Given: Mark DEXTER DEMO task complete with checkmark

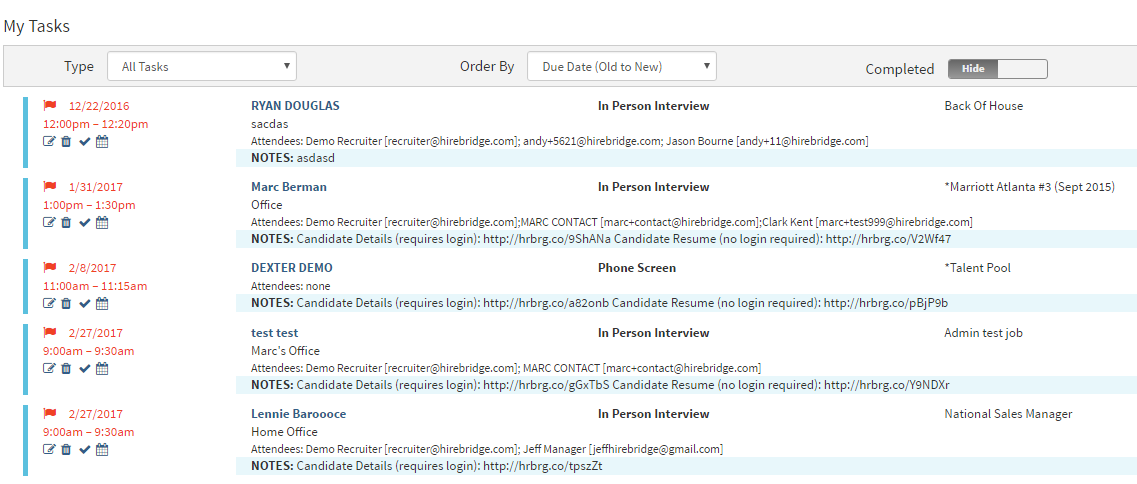Looking at the screenshot, I should [84, 304].
